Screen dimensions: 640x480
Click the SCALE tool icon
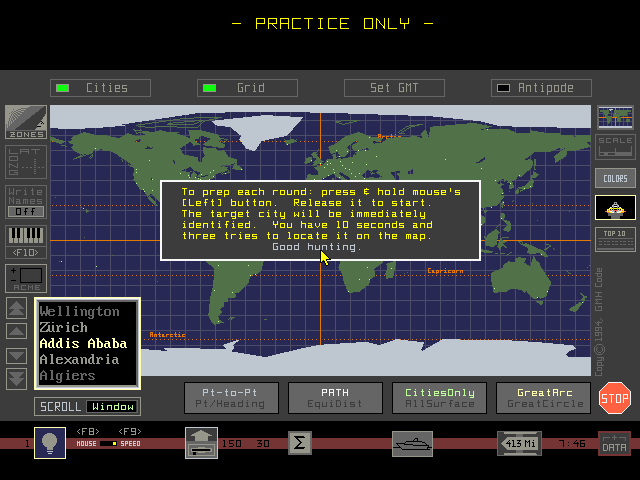pos(615,147)
